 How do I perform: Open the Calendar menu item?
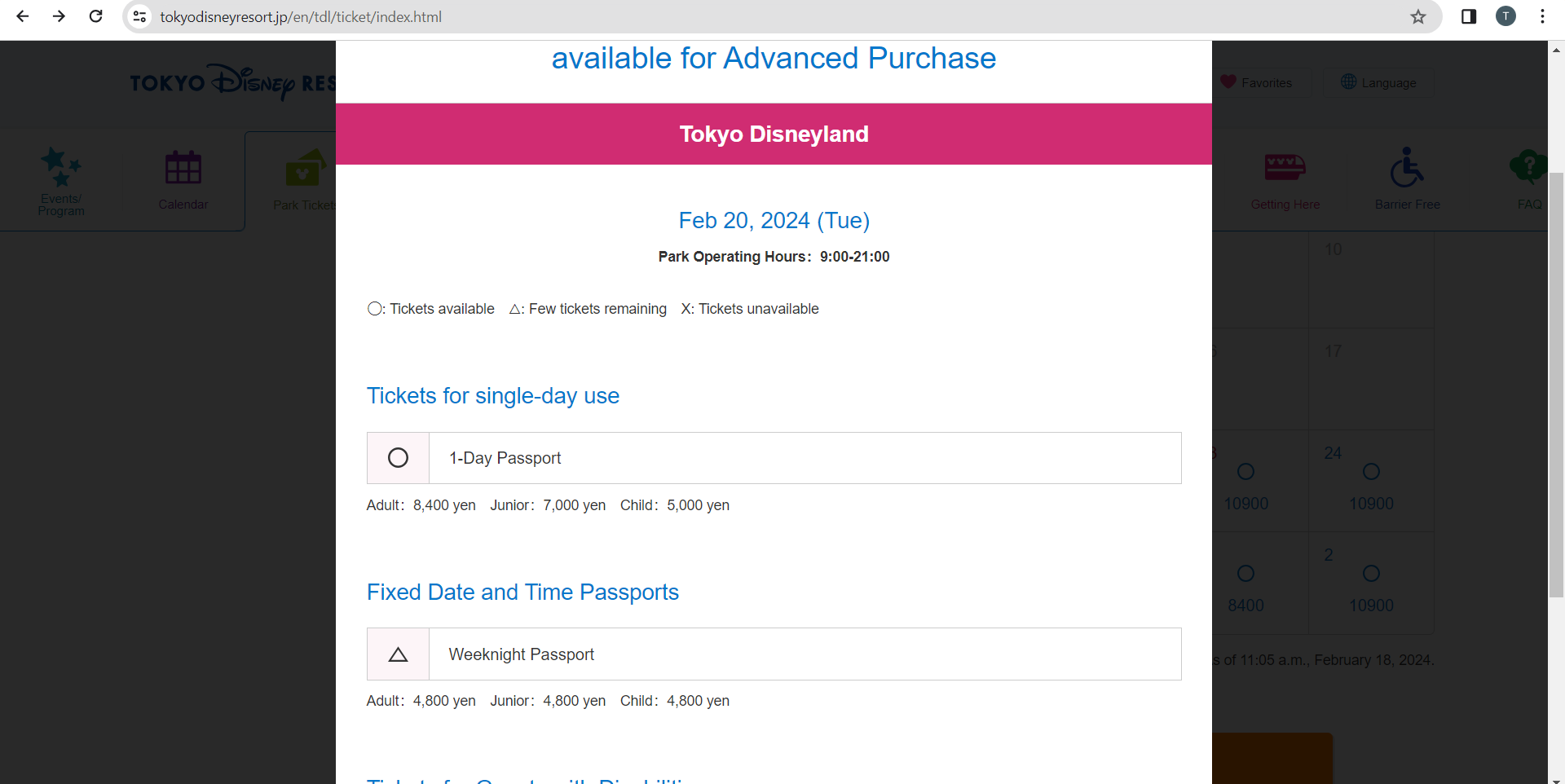tap(183, 180)
